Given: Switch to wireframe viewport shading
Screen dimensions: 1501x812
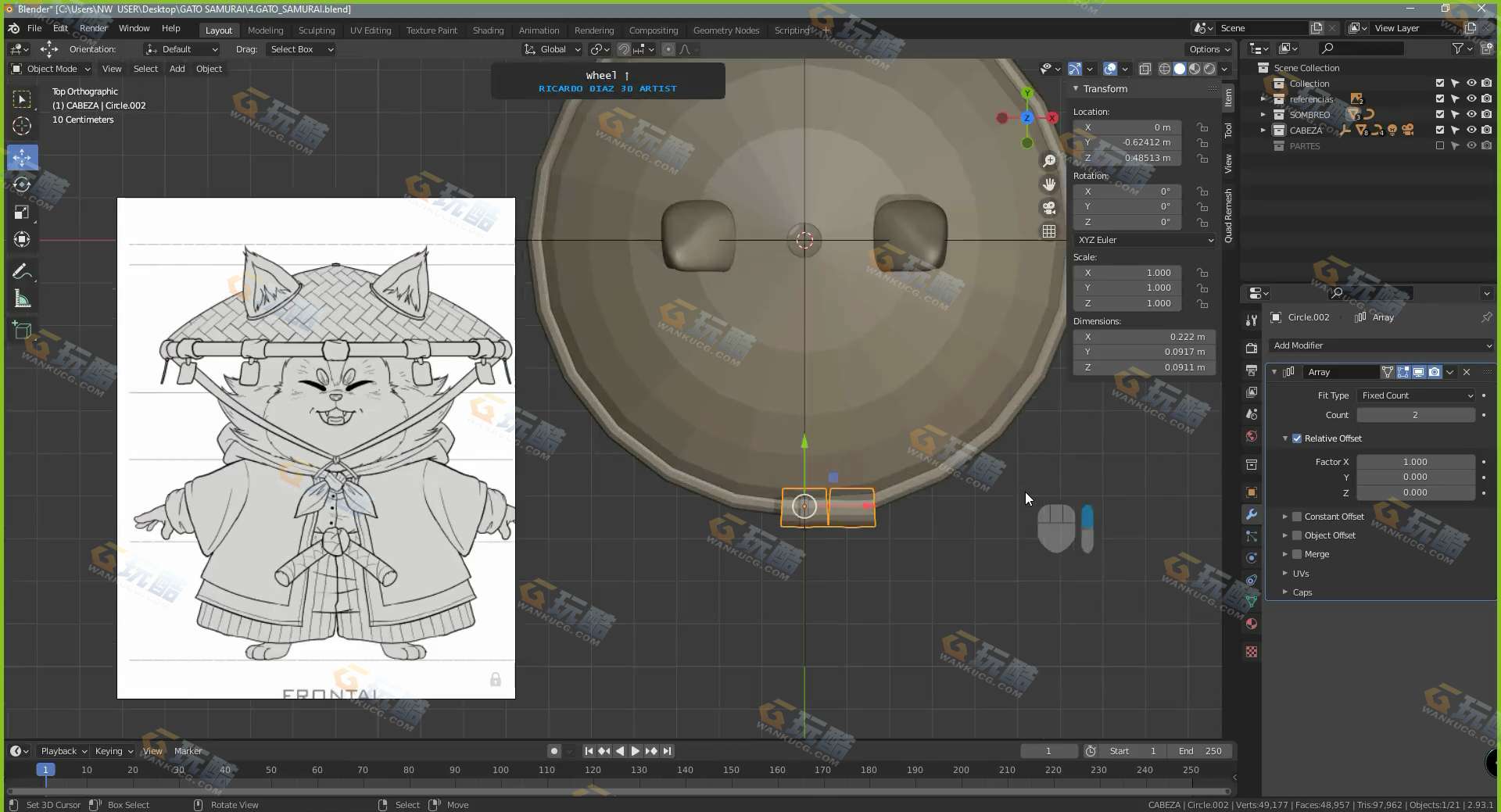Looking at the screenshot, I should [1165, 69].
